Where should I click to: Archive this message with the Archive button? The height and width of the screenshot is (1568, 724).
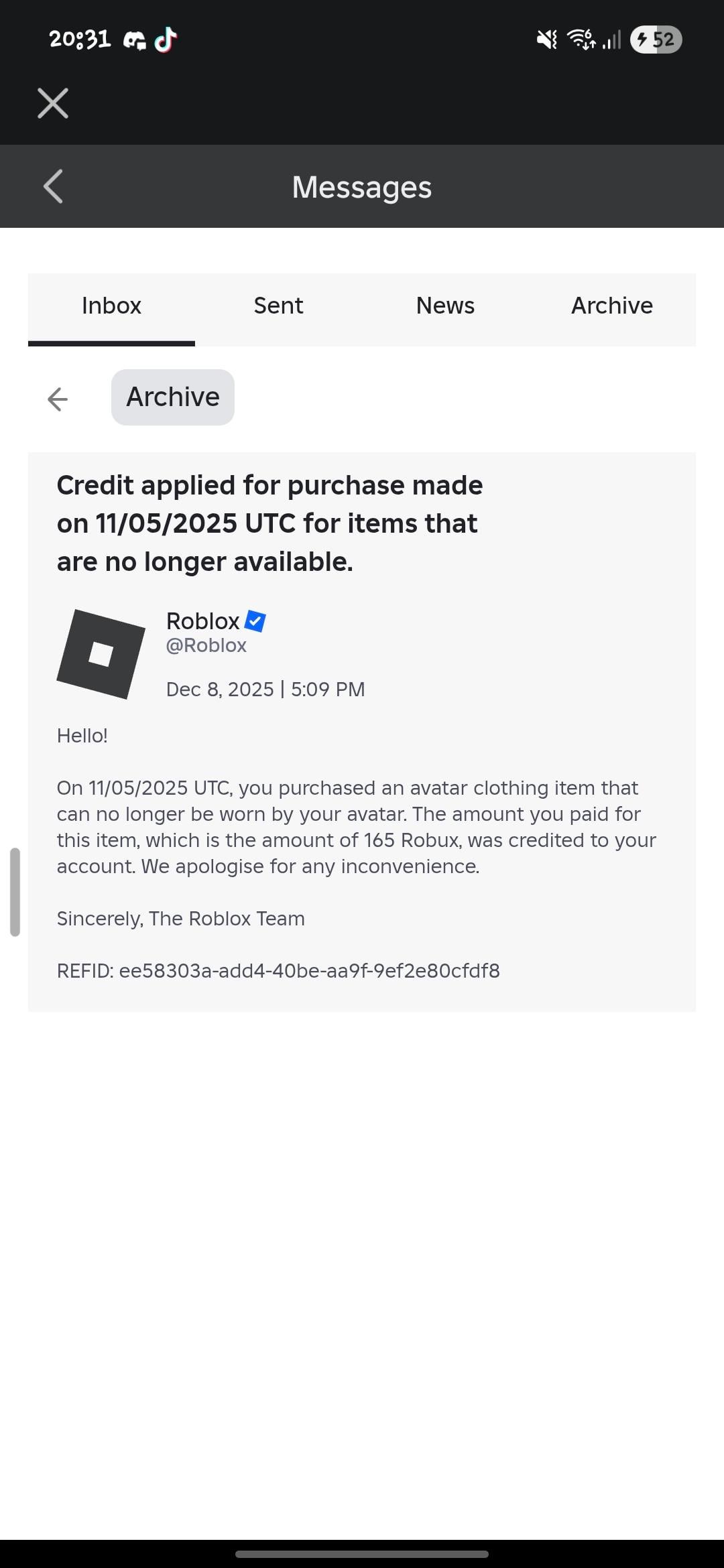click(x=173, y=397)
